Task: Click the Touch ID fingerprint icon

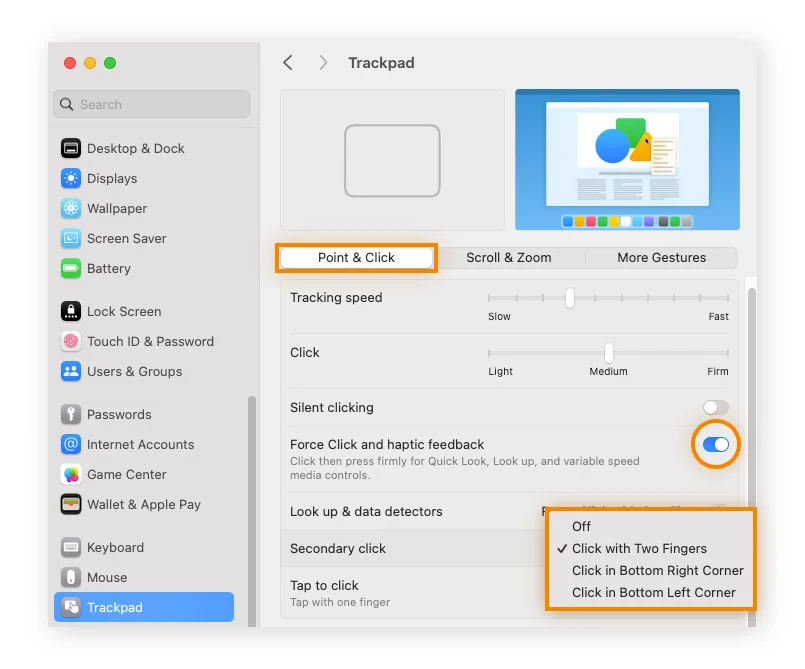Action: point(71,341)
